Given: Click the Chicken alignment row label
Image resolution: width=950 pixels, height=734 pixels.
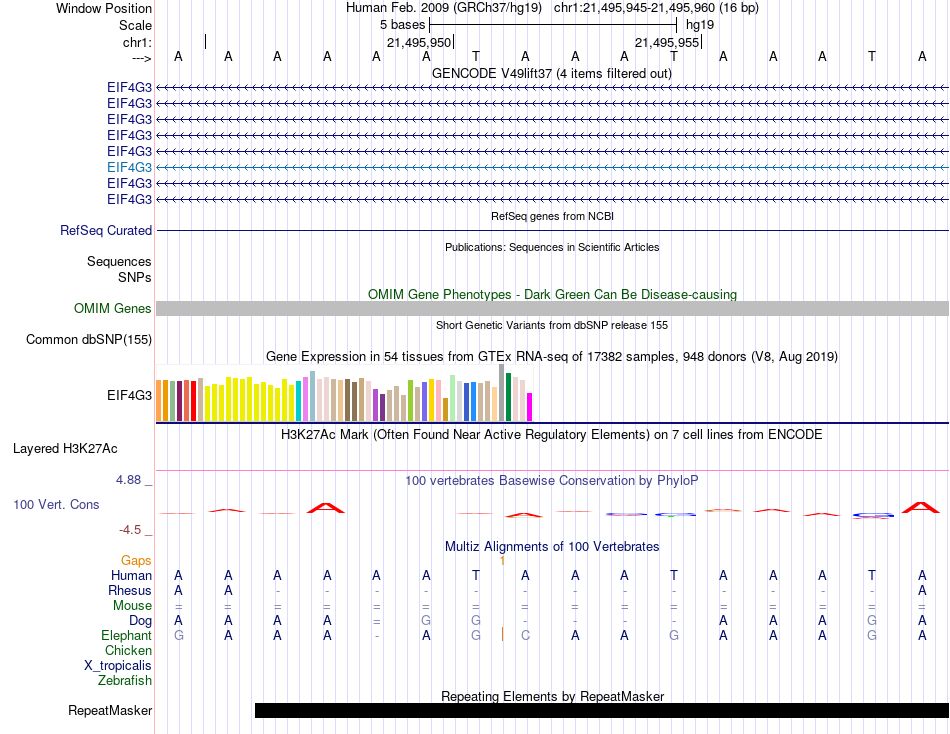Looking at the screenshot, I should pyautogui.click(x=128, y=650).
